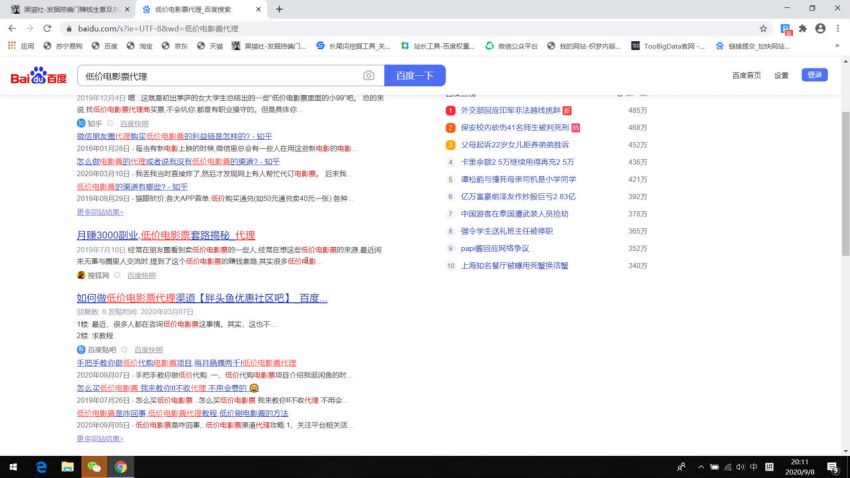Image resolution: width=850 pixels, height=478 pixels.
Task: Click the camera image-search icon in search box
Action: coord(369,76)
